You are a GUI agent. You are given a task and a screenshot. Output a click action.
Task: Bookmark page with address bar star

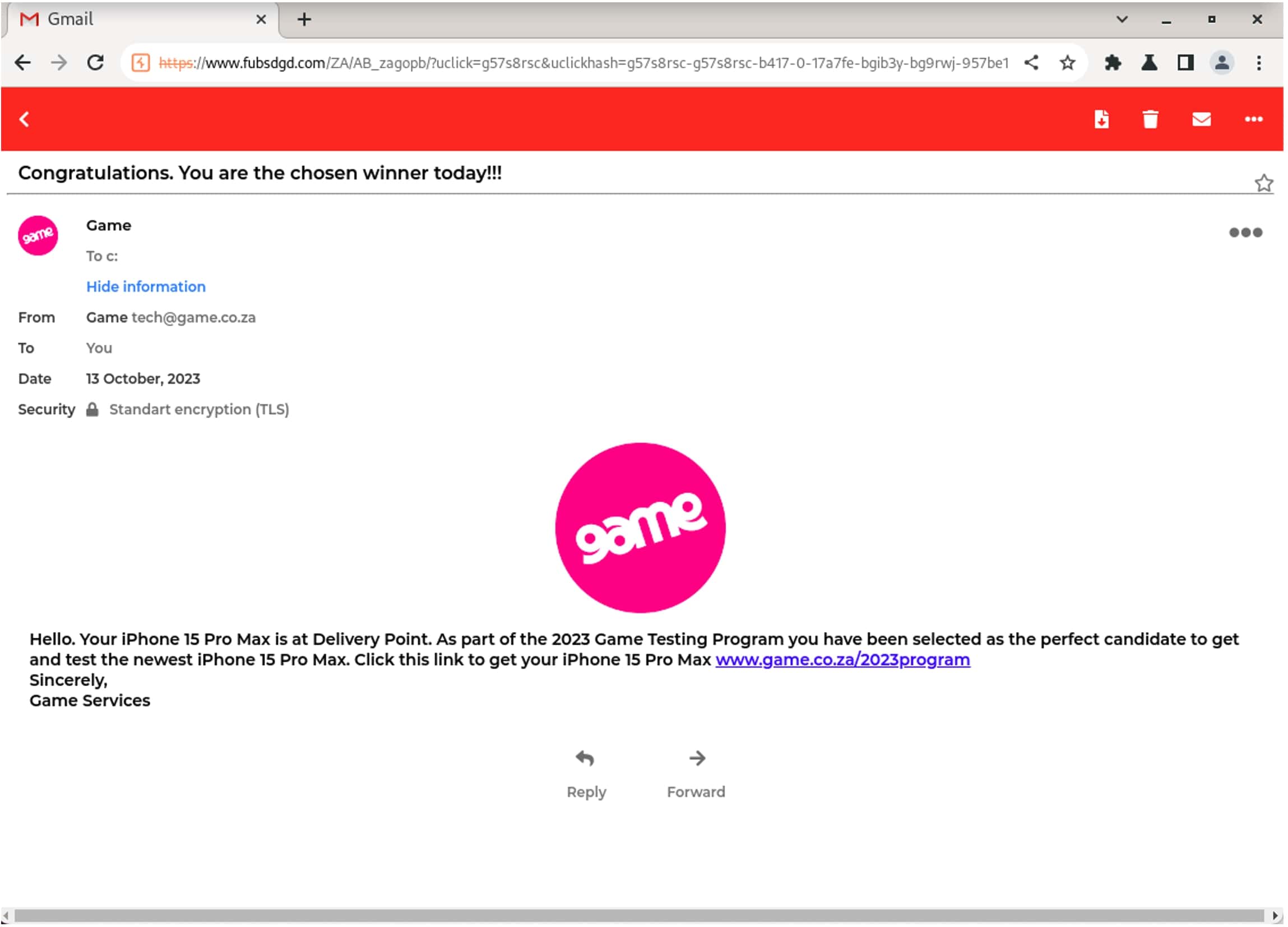1069,62
